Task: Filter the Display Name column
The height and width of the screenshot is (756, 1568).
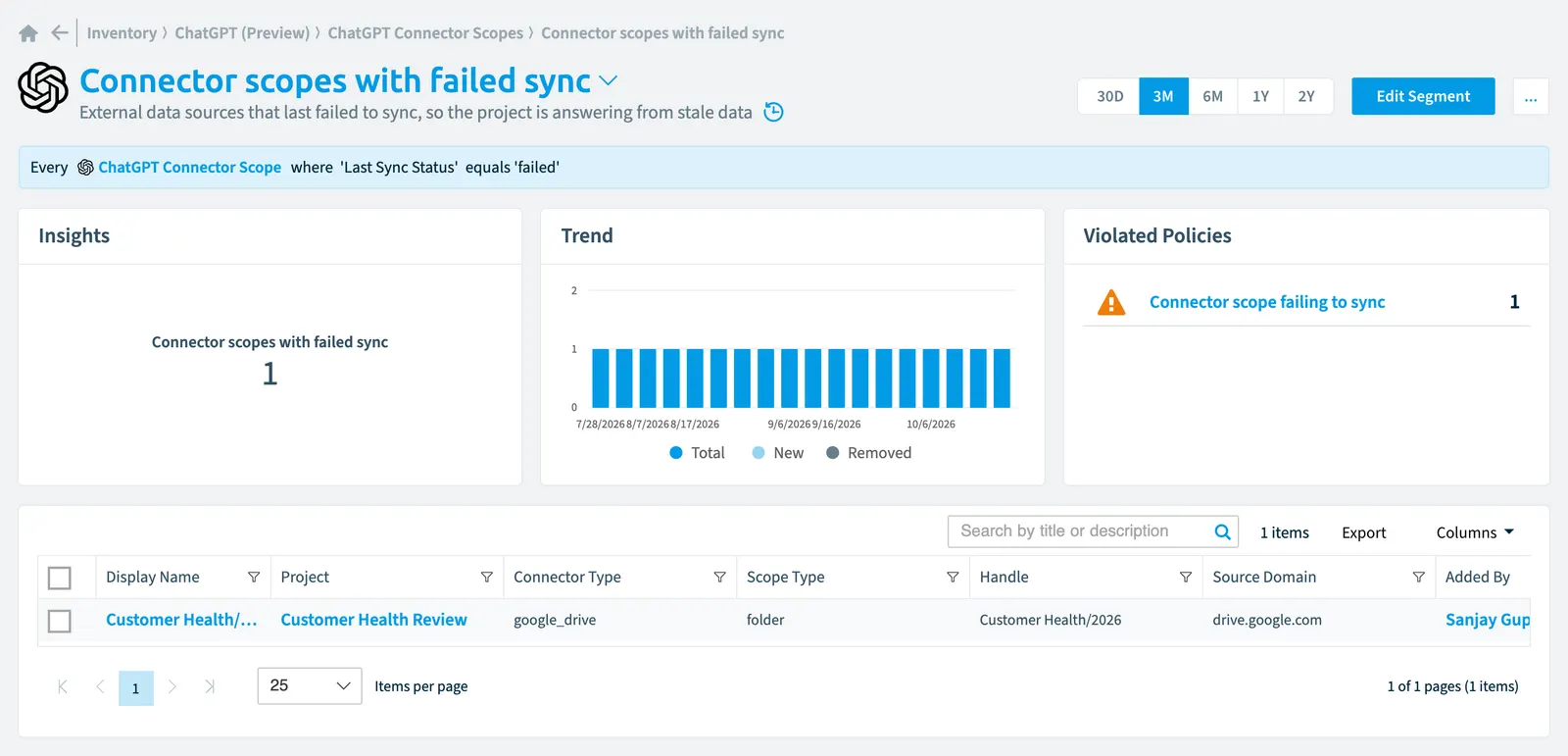Action: pos(254,578)
